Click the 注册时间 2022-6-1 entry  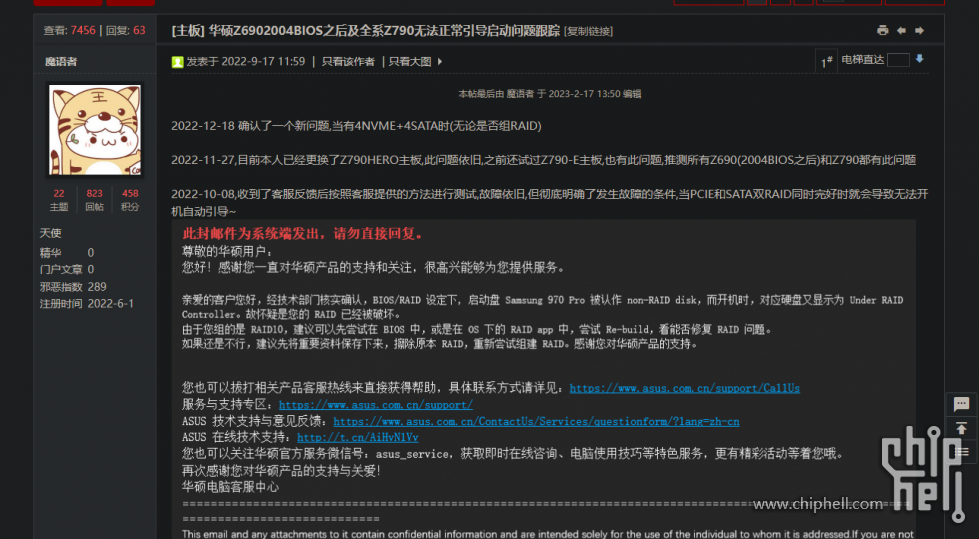click(x=87, y=304)
